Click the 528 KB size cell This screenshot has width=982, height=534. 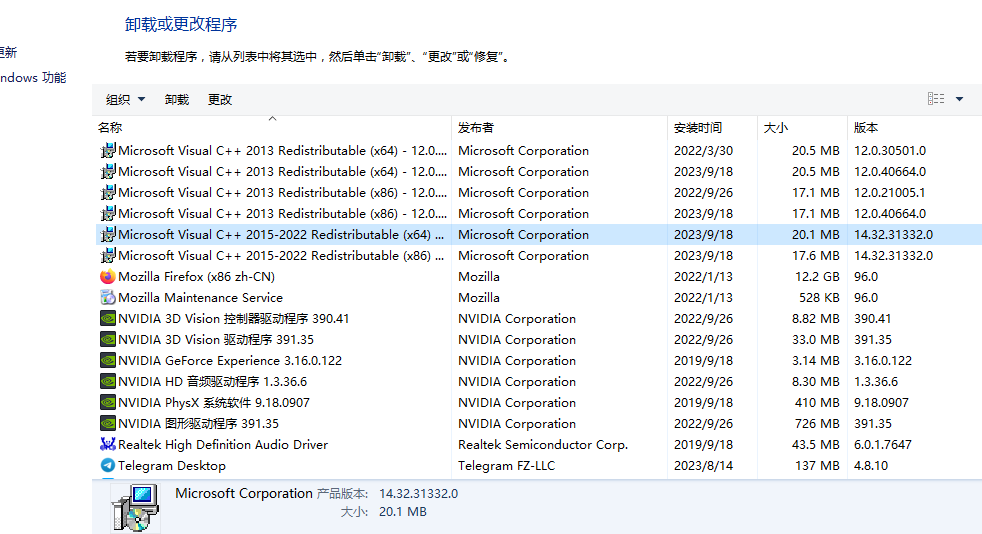(x=819, y=297)
